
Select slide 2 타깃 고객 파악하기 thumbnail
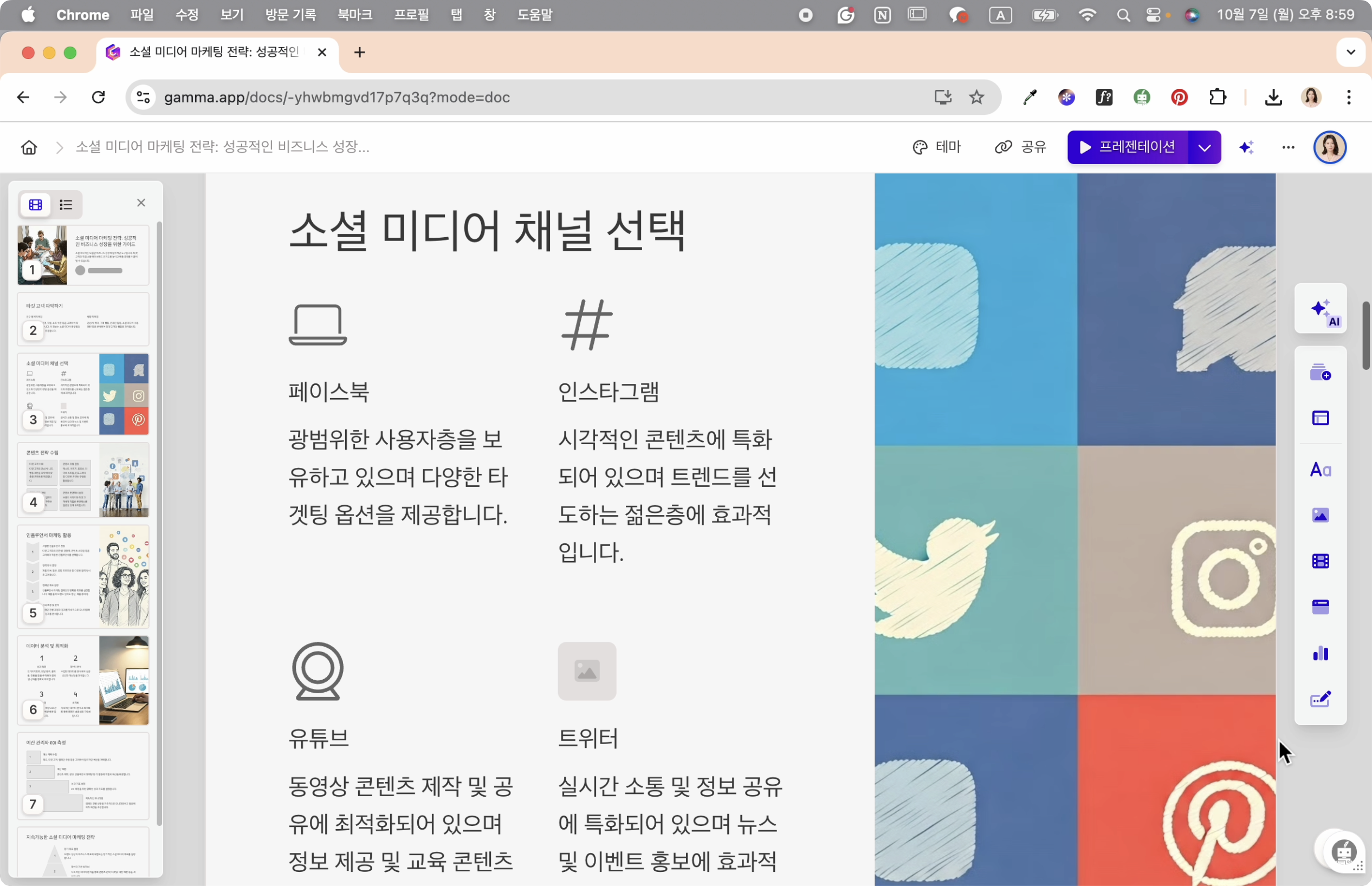tap(83, 320)
